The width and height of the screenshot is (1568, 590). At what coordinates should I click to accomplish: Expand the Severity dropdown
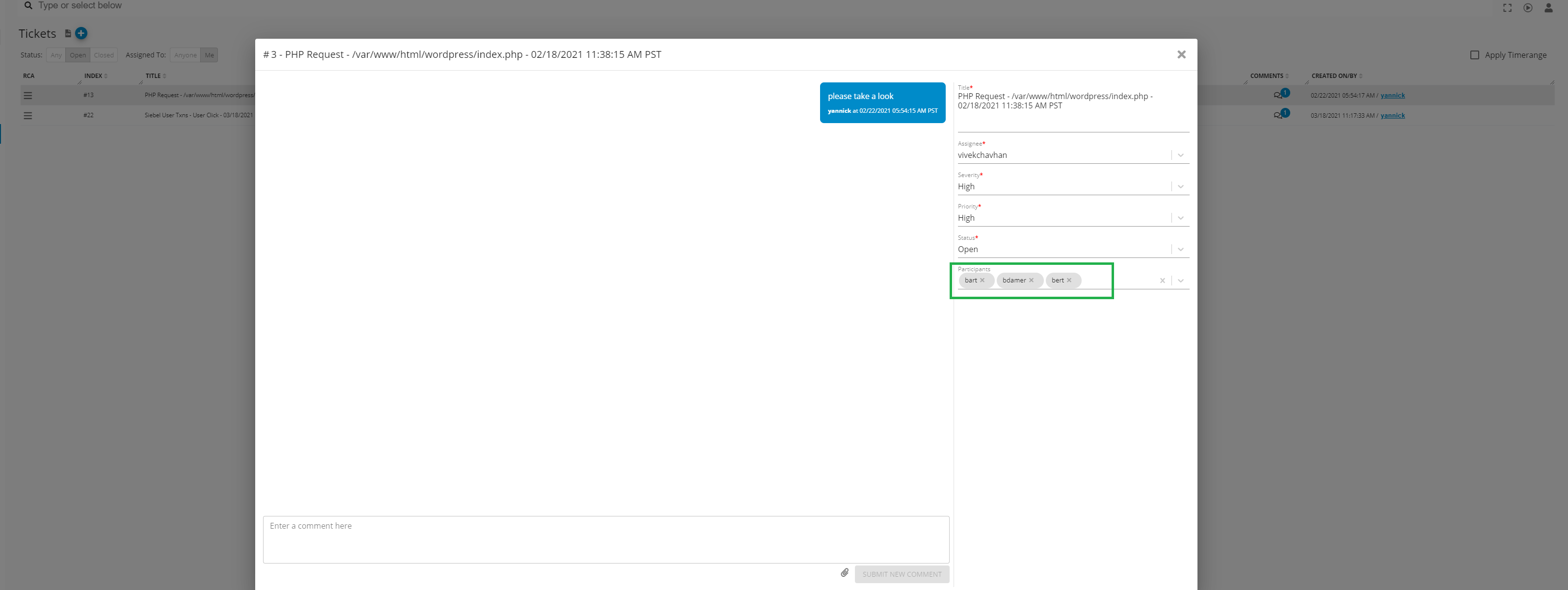pos(1180,187)
